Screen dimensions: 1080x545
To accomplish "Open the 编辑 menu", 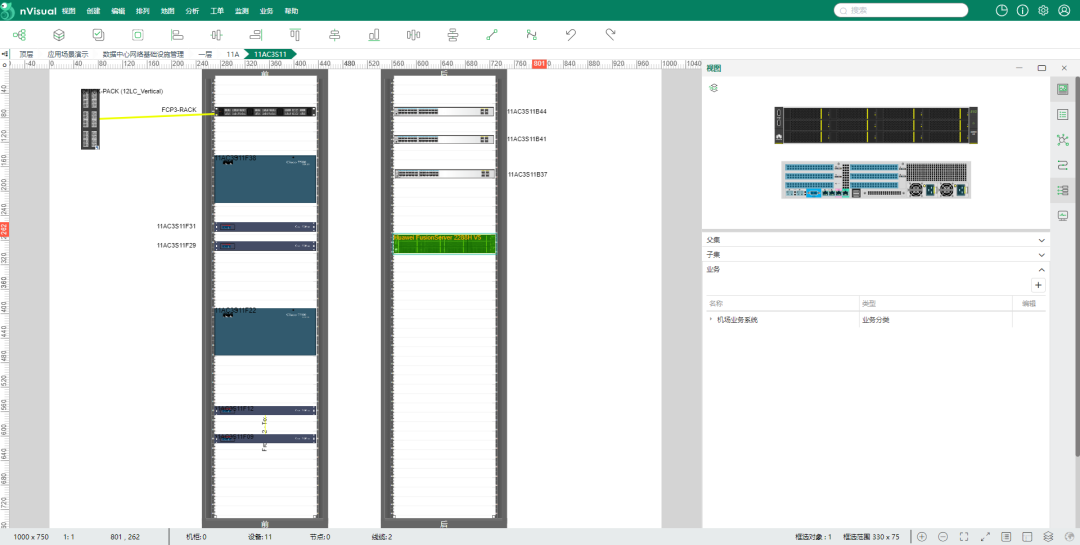I will pos(118,11).
